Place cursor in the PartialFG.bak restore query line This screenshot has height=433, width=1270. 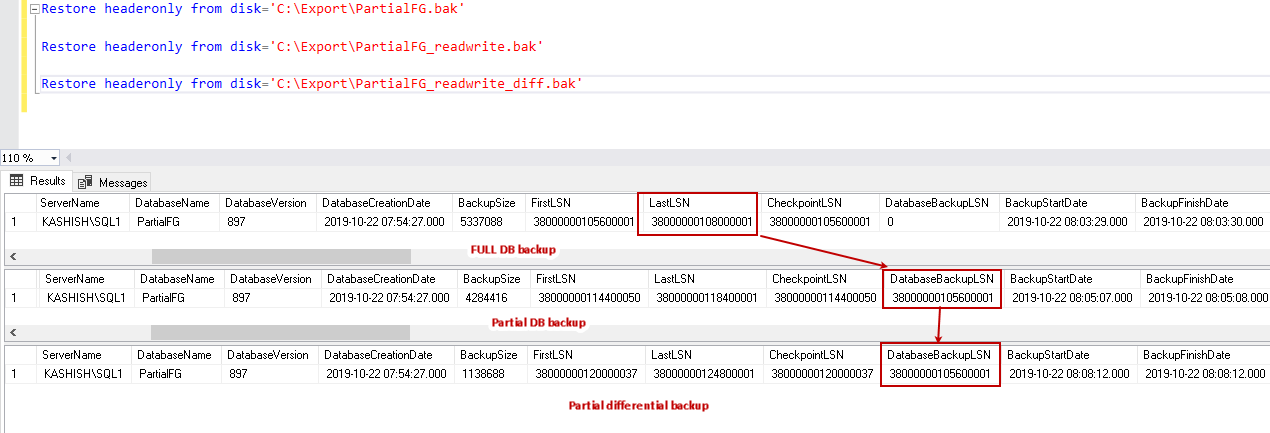(253, 8)
